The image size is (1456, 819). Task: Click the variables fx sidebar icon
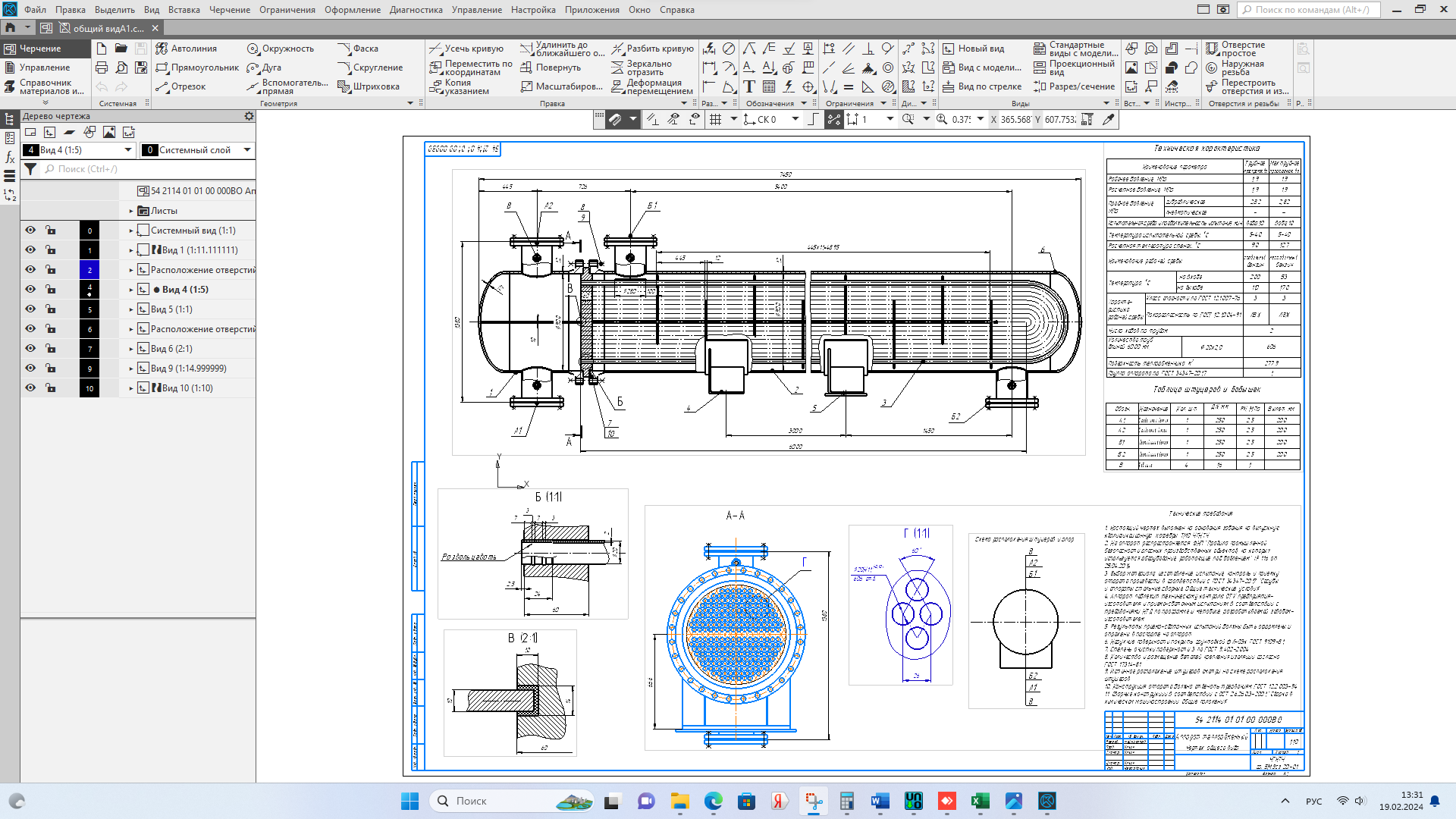coord(10,157)
